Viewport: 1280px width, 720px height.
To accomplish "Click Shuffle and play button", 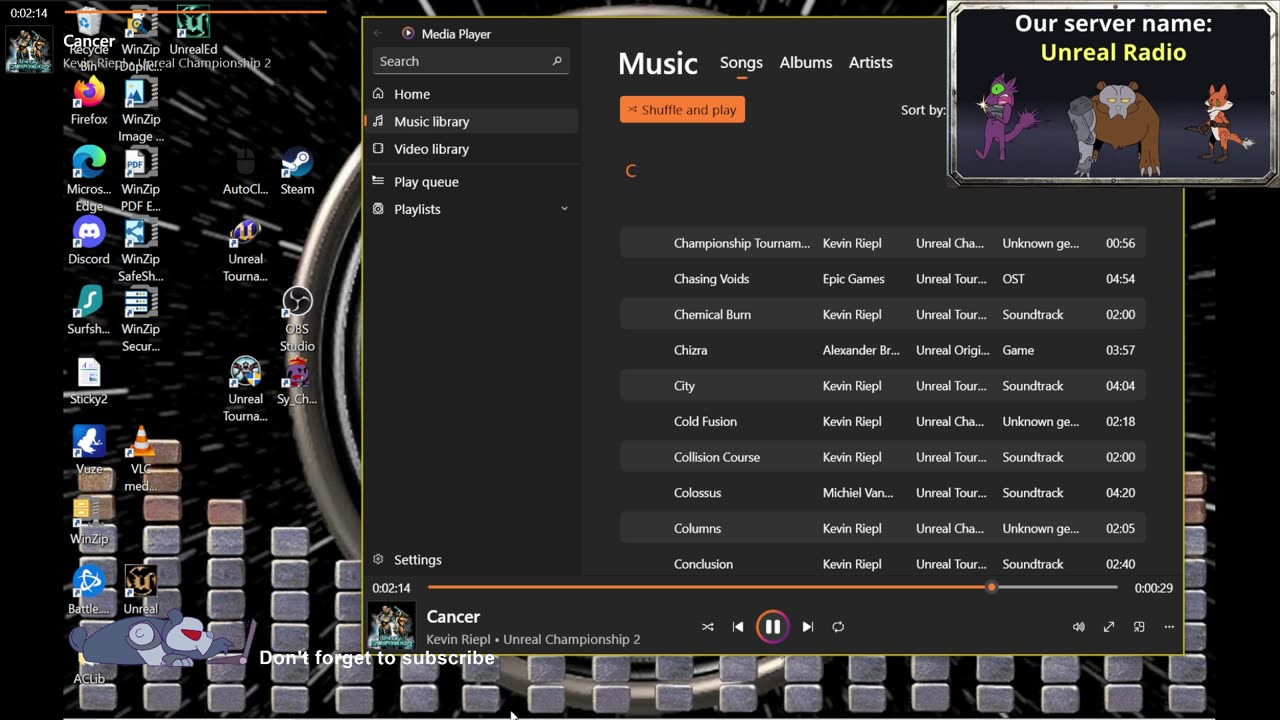I will tap(682, 110).
